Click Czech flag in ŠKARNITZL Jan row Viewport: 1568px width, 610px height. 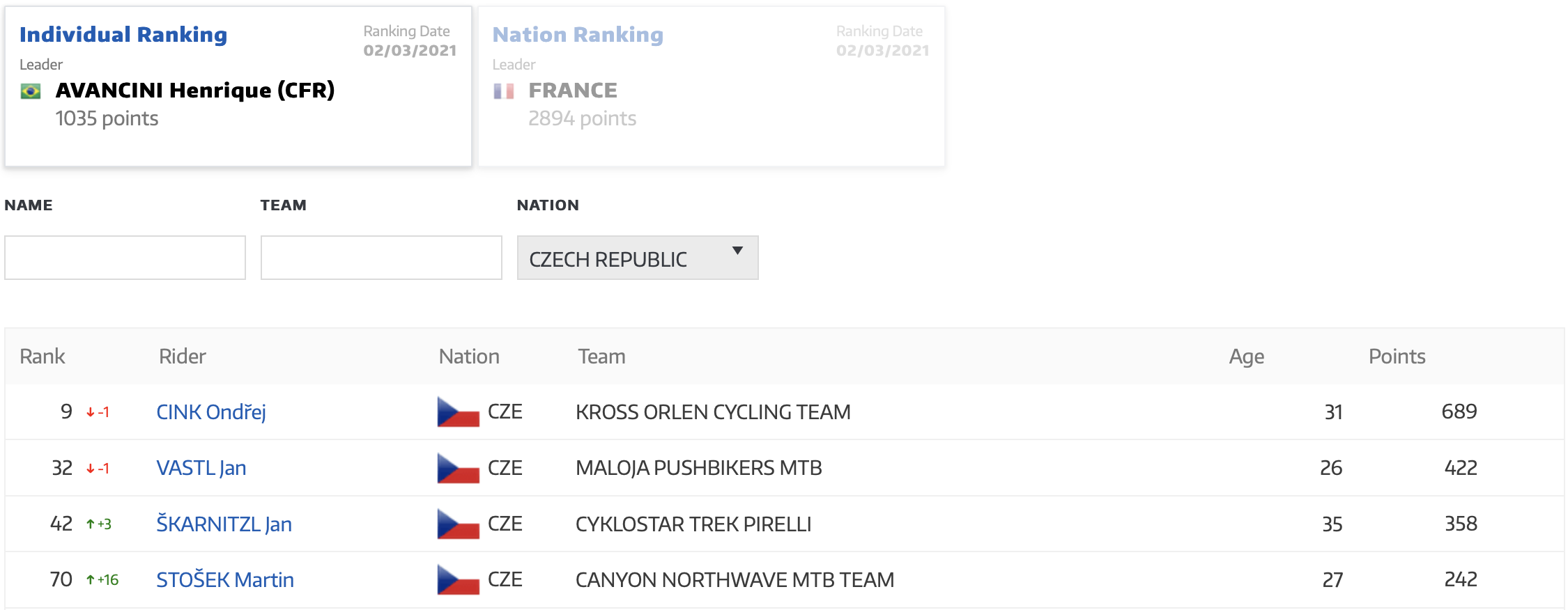(x=458, y=524)
